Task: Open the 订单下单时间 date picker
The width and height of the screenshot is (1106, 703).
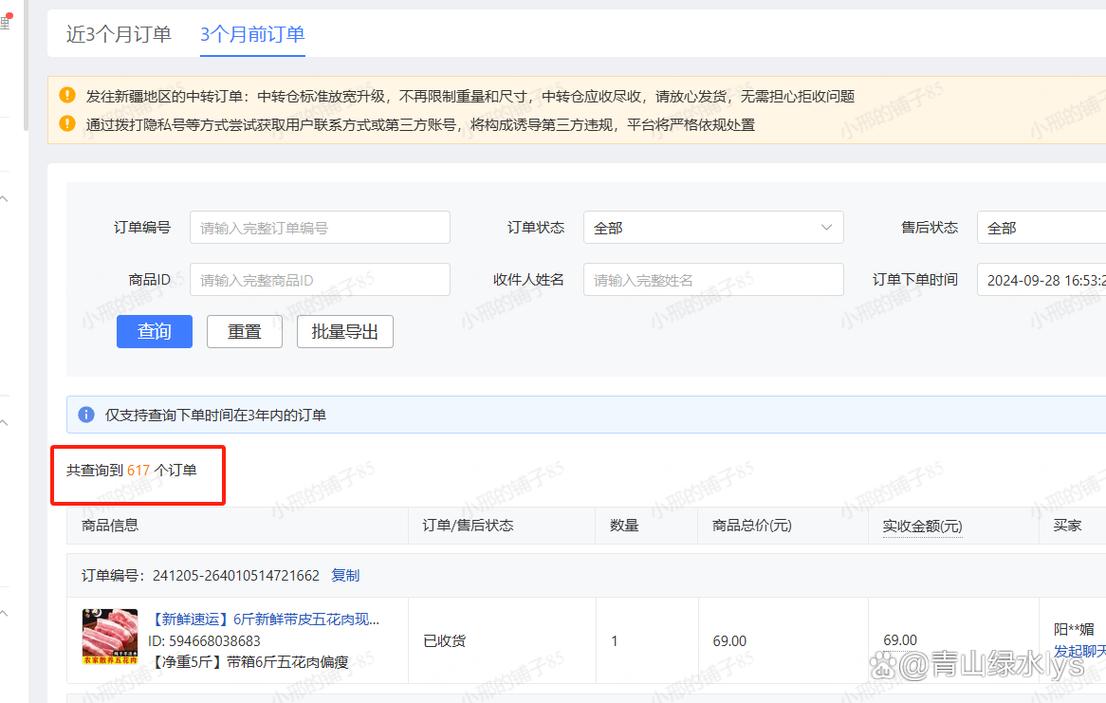Action: tap(1045, 279)
